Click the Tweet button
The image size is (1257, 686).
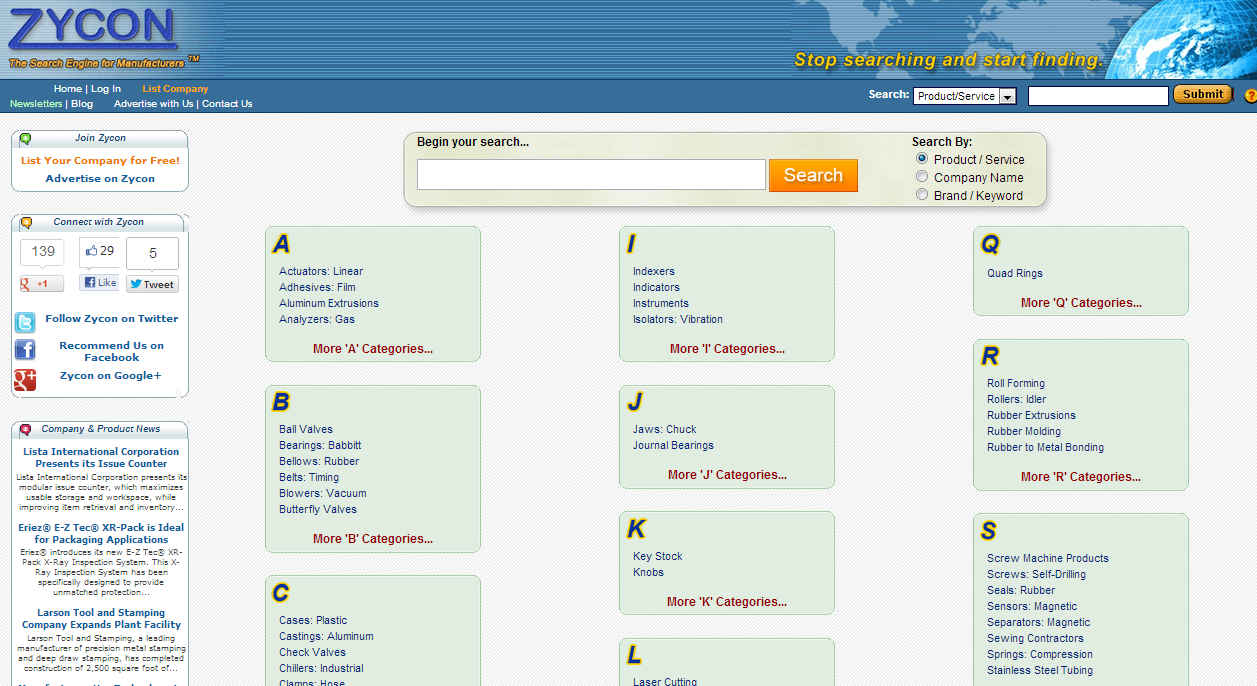click(152, 284)
